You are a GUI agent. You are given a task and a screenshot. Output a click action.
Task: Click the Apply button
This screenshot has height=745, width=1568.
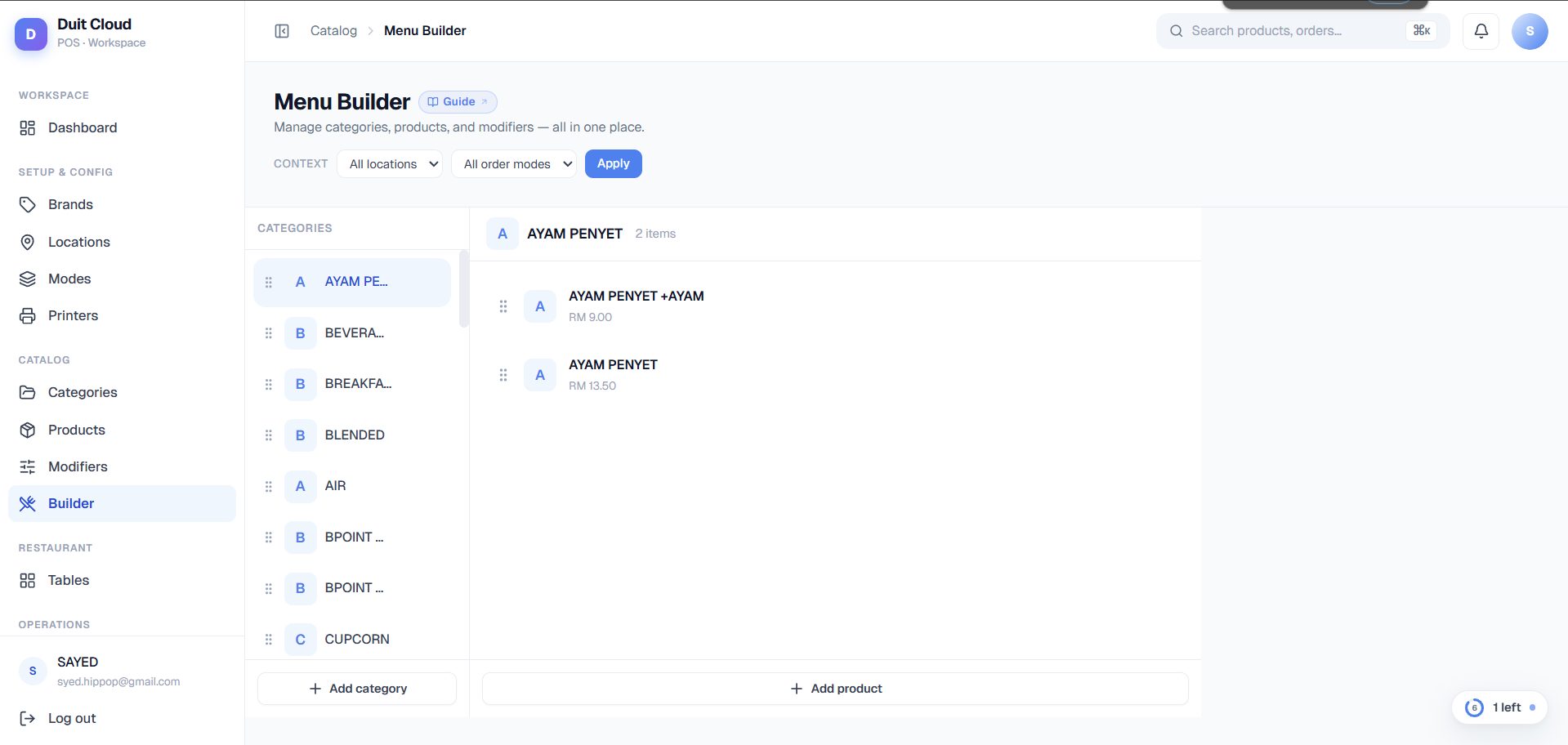pos(614,163)
